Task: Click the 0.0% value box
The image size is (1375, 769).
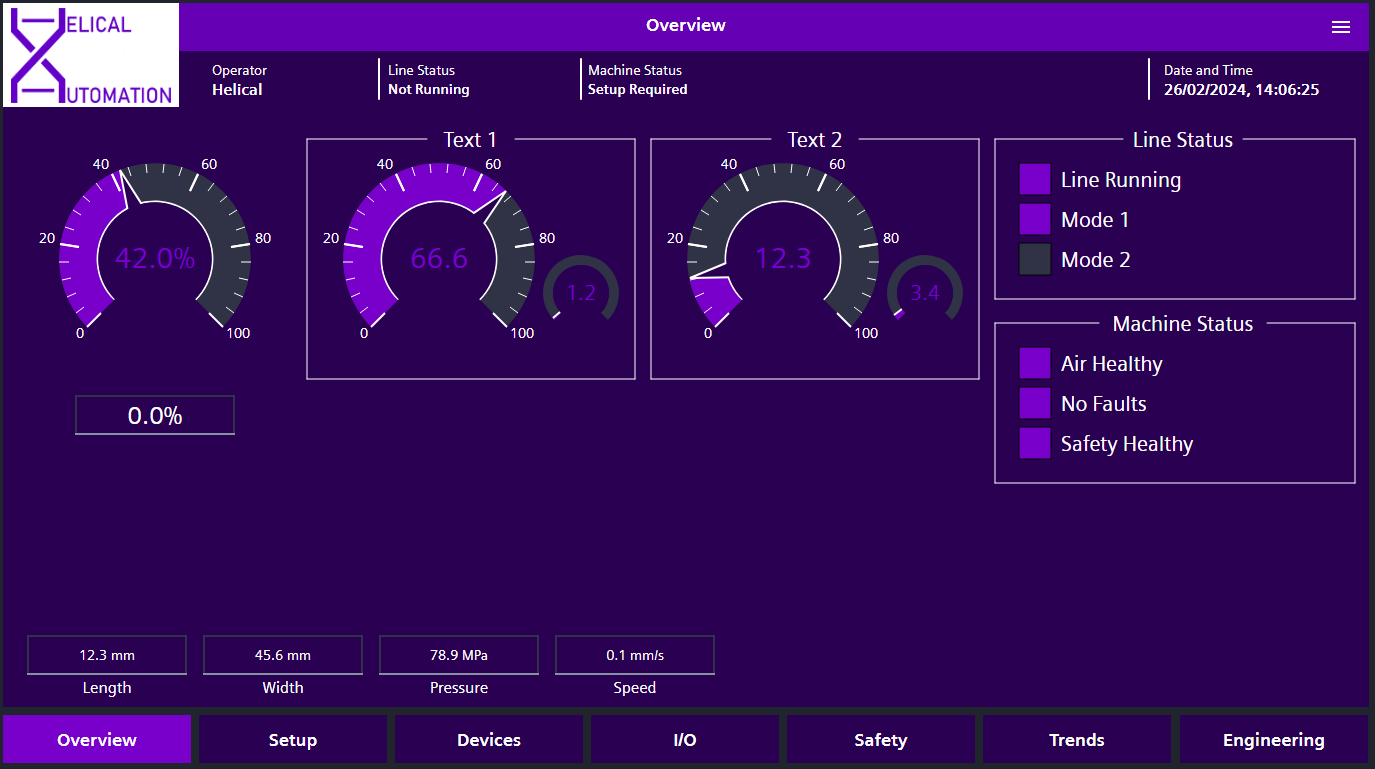Action: pos(154,414)
